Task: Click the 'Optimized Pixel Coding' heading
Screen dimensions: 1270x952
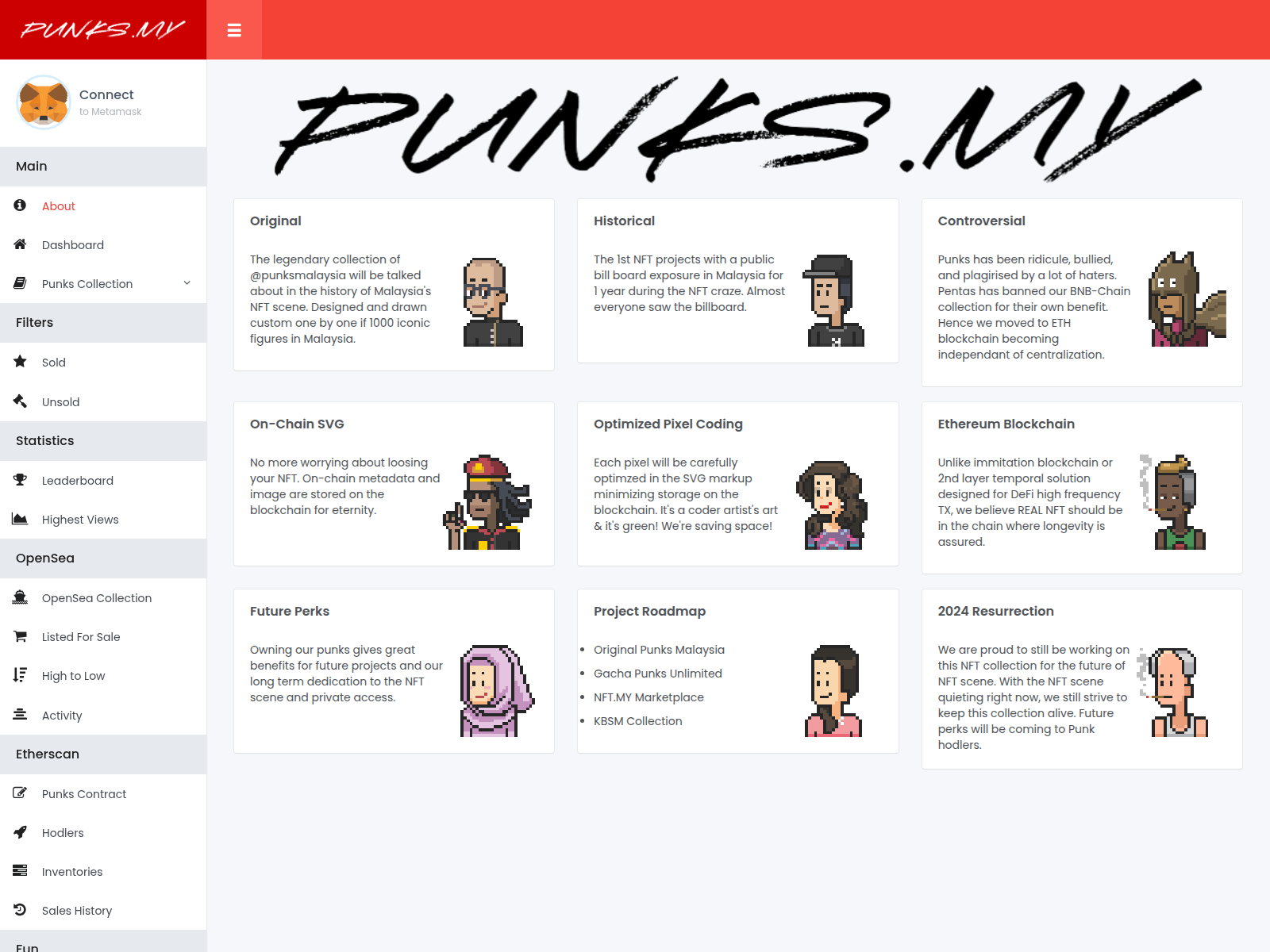Action: pos(668,424)
